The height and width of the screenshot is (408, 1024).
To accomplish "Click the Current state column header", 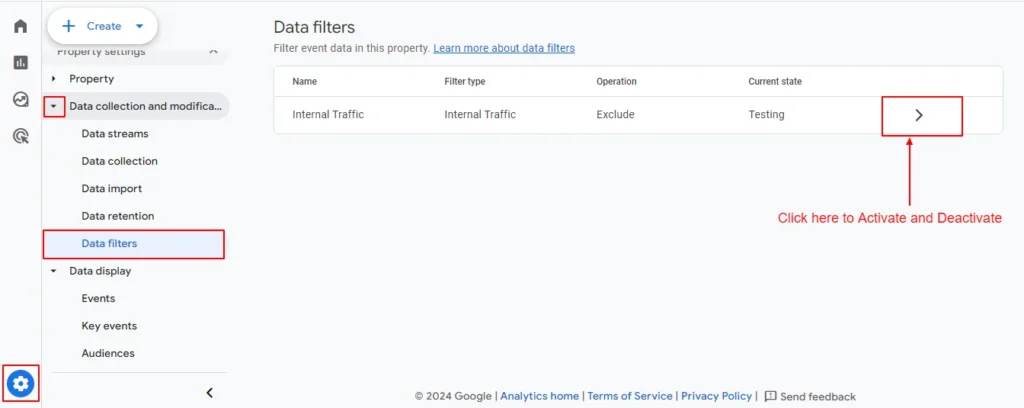I will click(x=775, y=82).
